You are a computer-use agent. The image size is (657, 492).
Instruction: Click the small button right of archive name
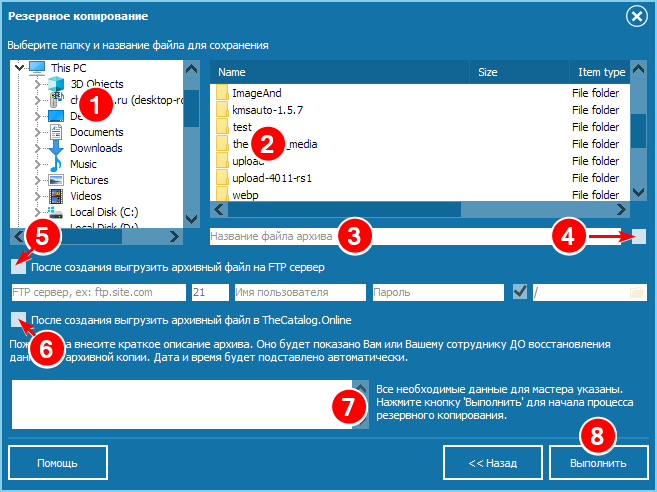pyautogui.click(x=639, y=236)
